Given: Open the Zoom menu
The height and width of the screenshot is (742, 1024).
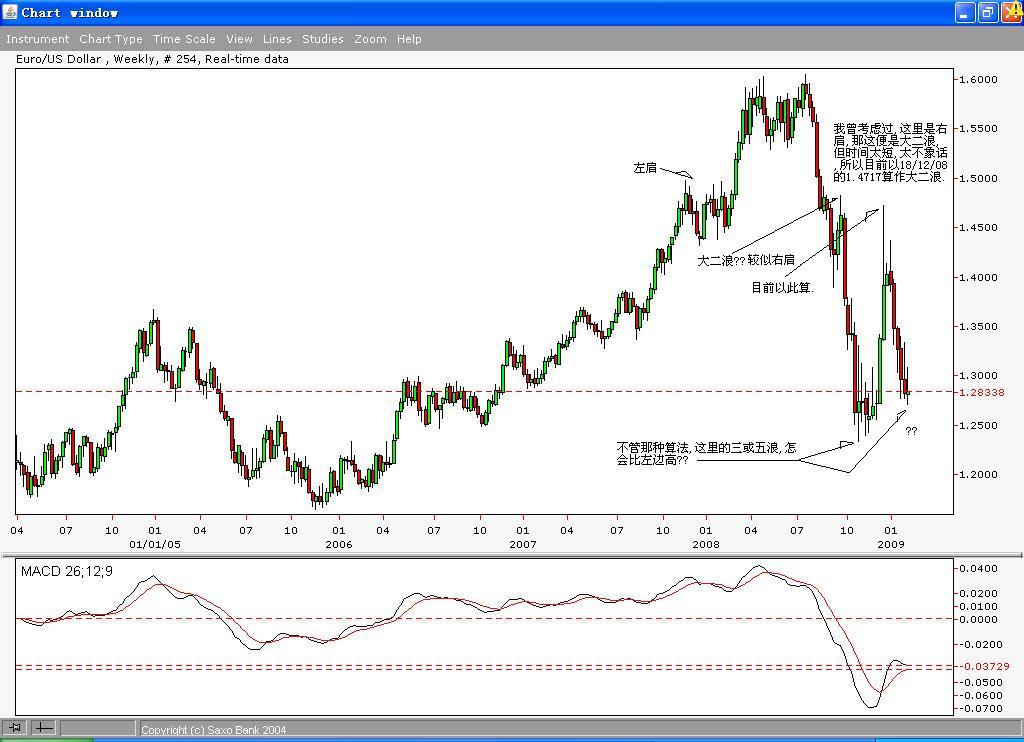Looking at the screenshot, I should (x=370, y=39).
